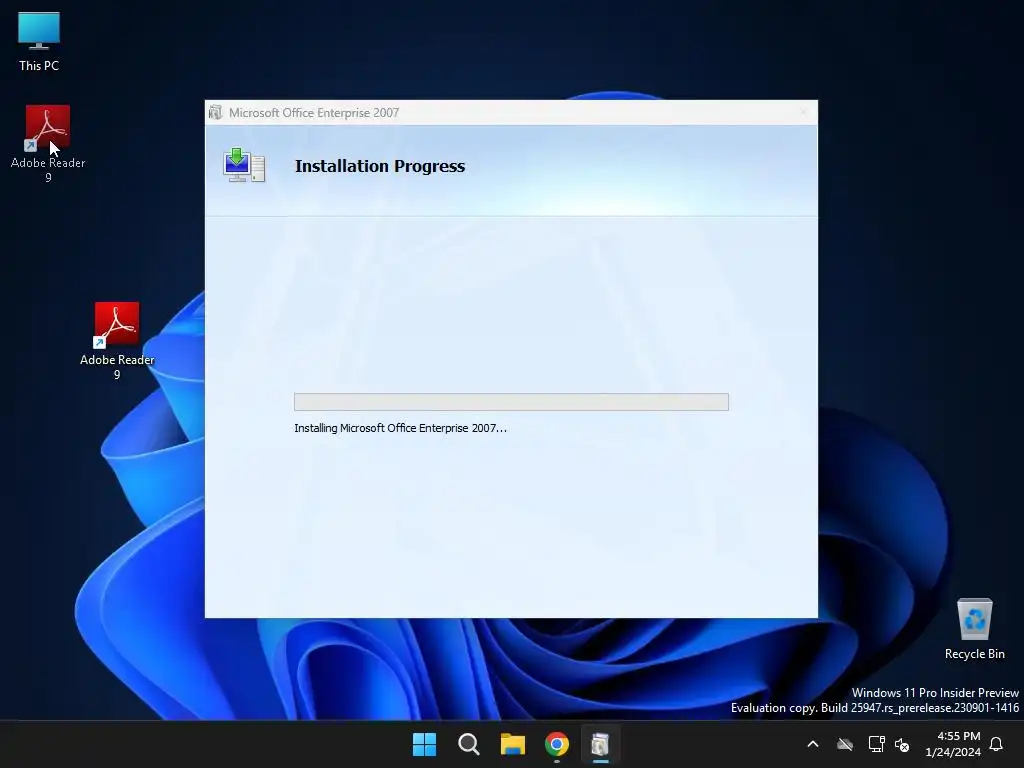Click the installer computer download icon
This screenshot has width=1024, height=768.
(244, 165)
